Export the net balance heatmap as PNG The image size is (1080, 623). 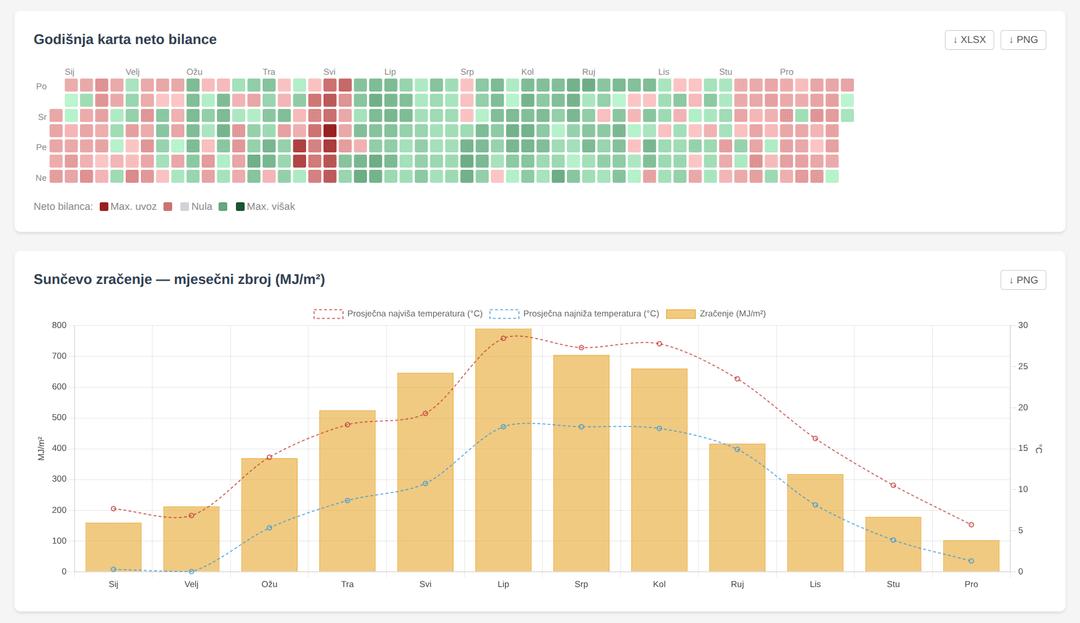point(1023,40)
